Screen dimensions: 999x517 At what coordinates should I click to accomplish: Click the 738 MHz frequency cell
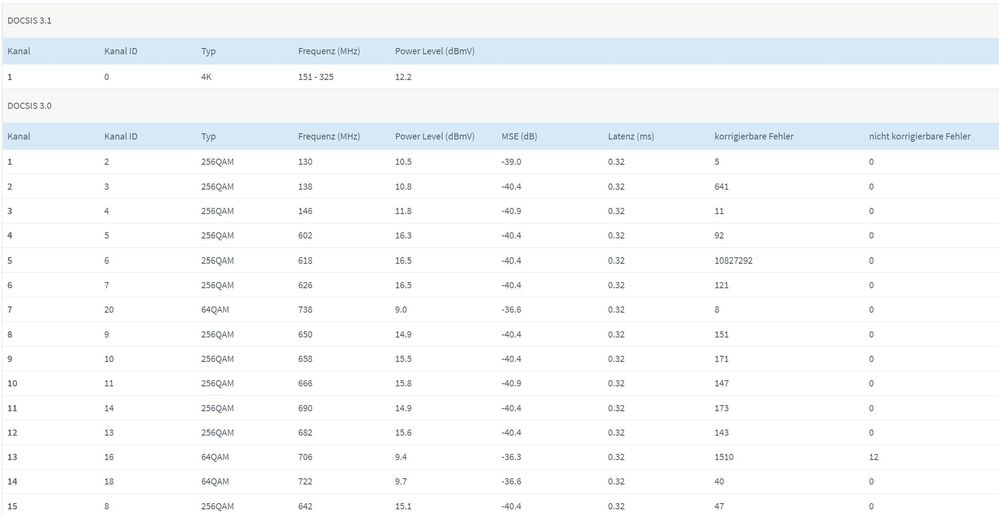[306, 309]
